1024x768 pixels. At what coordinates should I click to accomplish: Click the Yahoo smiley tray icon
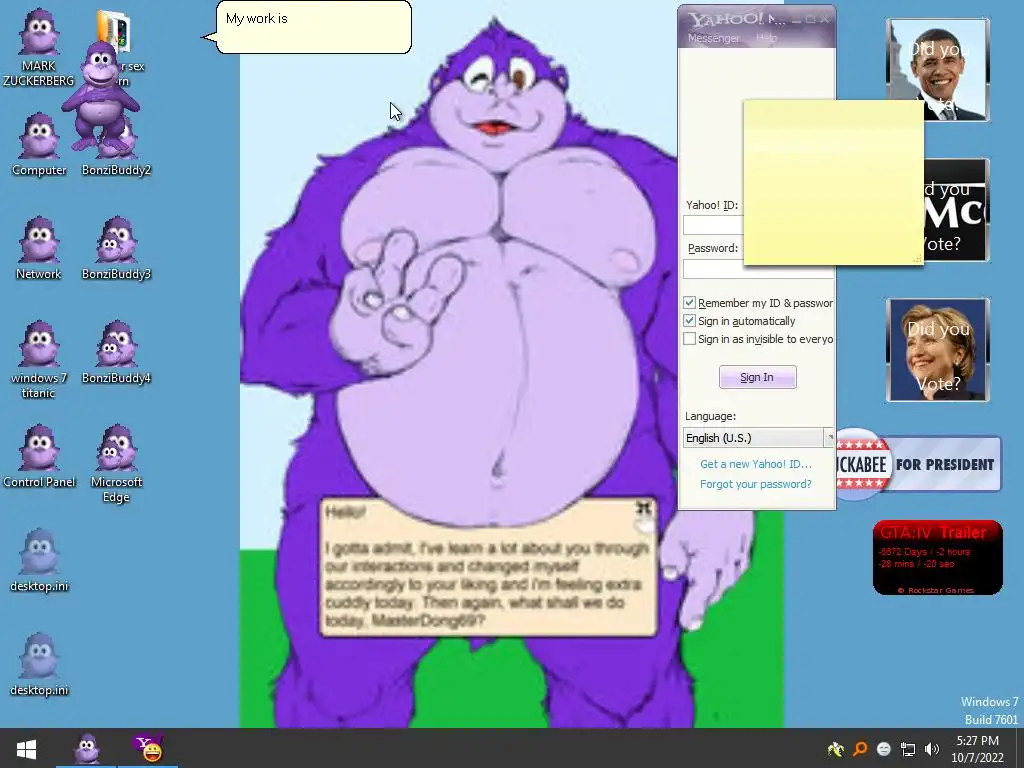tap(884, 749)
